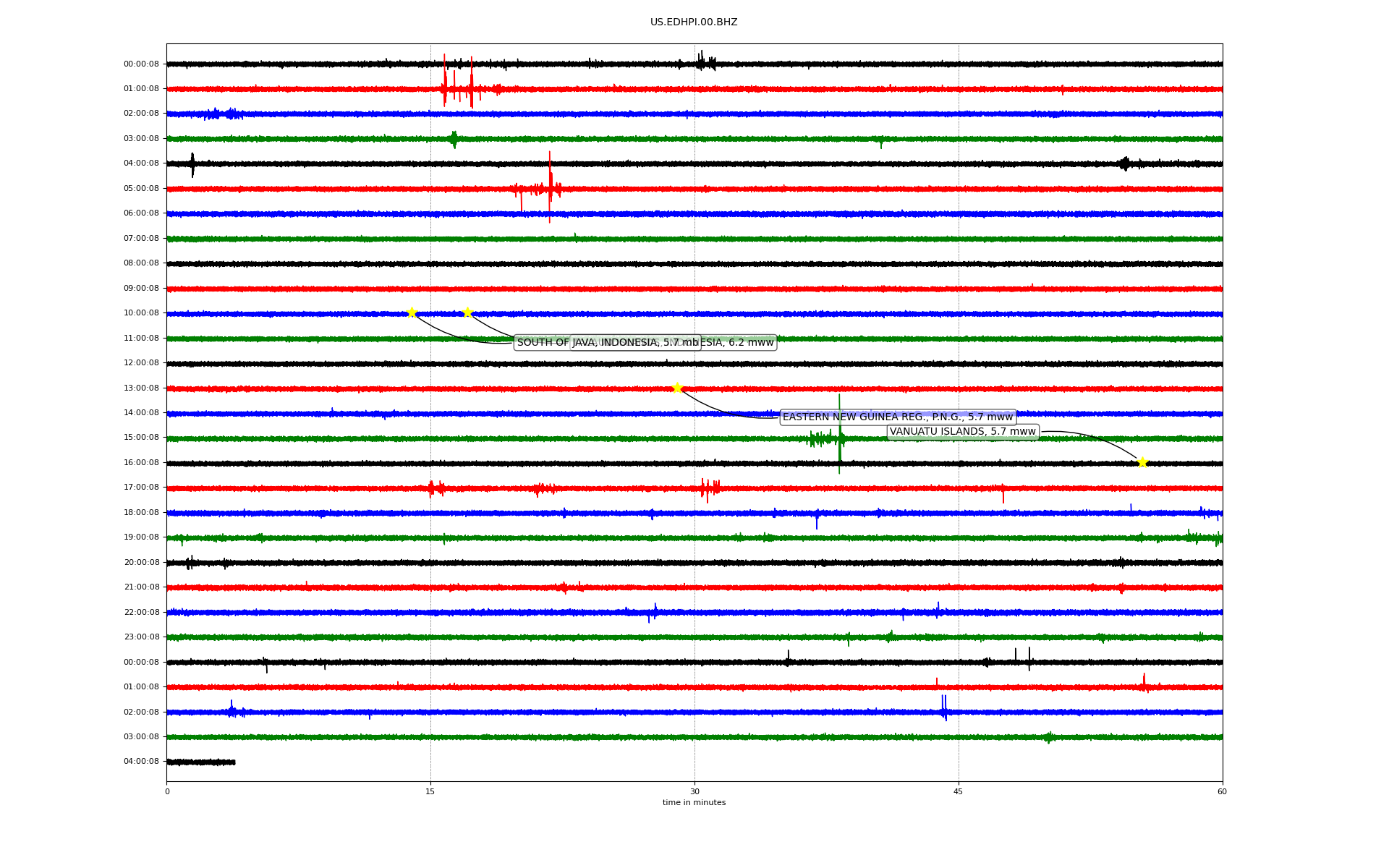Click the x-axis label time in minutes
This screenshot has width=1389, height=868.
click(694, 803)
